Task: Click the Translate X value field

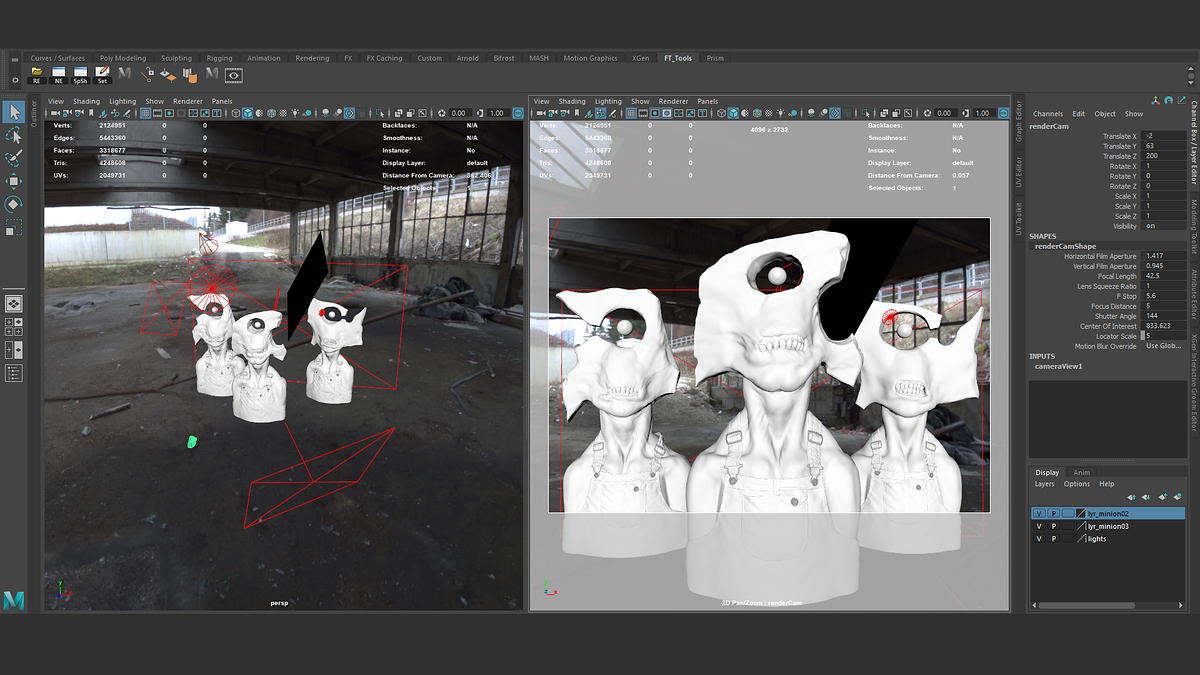Action: tap(1165, 136)
